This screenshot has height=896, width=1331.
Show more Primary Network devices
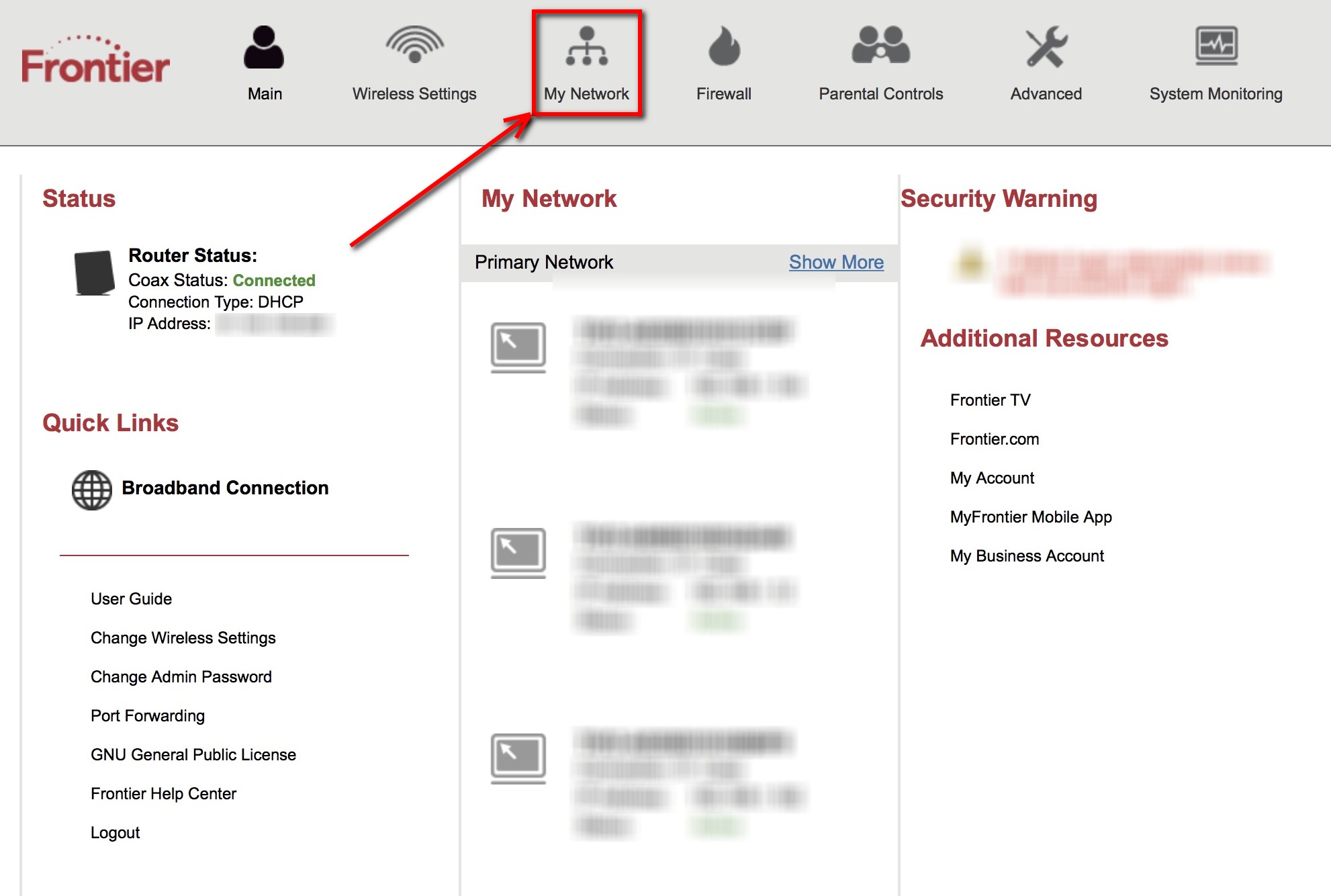point(837,262)
